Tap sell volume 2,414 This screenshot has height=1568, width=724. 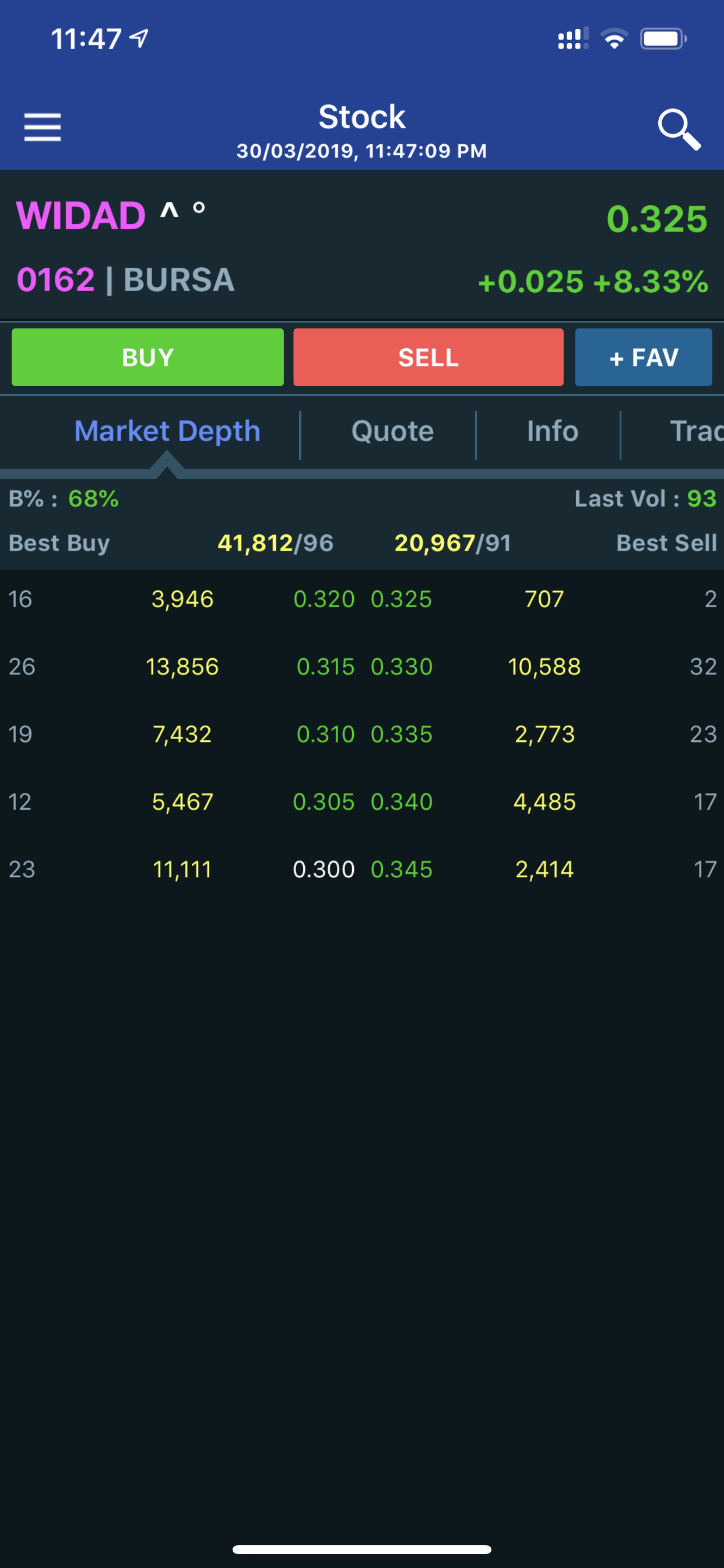(544, 870)
